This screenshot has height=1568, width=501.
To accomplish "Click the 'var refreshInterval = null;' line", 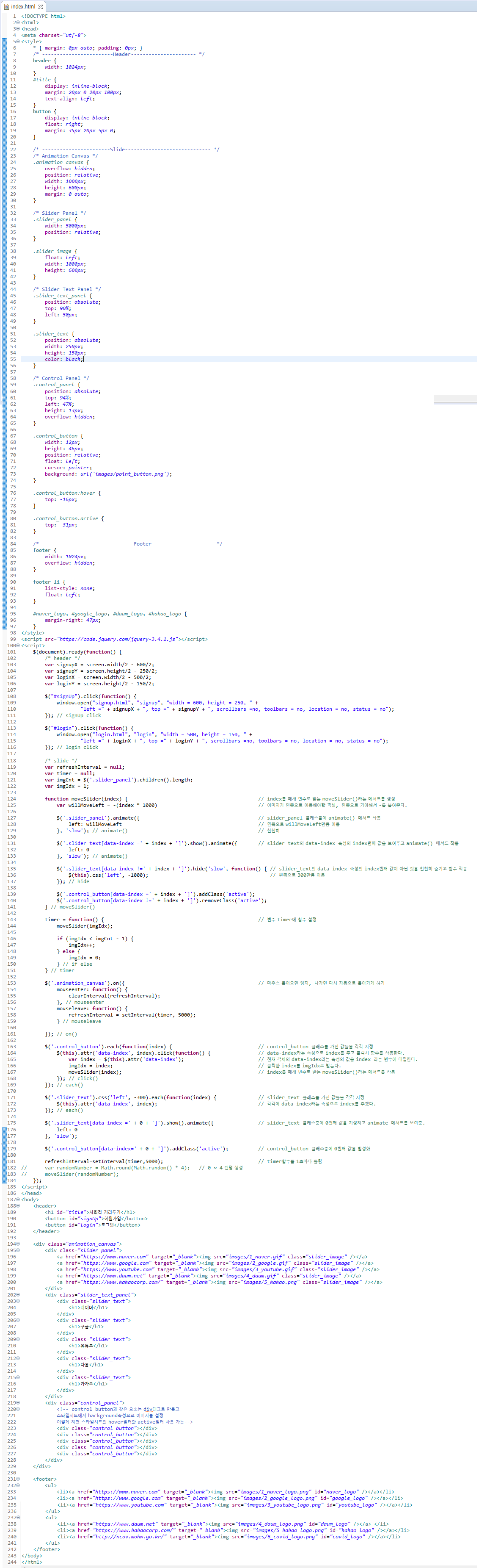I will pos(85,767).
